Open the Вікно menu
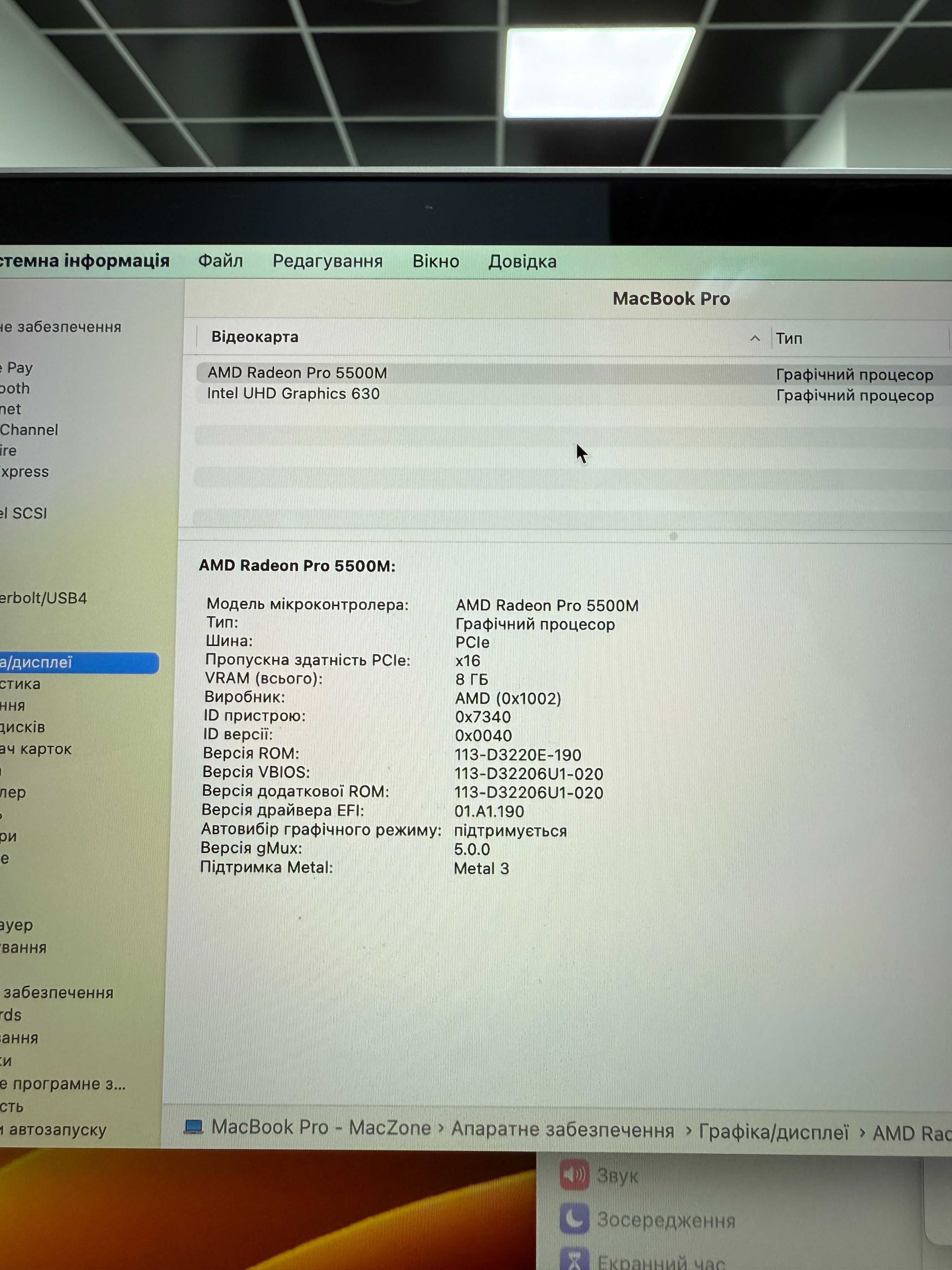The image size is (952, 1270). coord(435,262)
